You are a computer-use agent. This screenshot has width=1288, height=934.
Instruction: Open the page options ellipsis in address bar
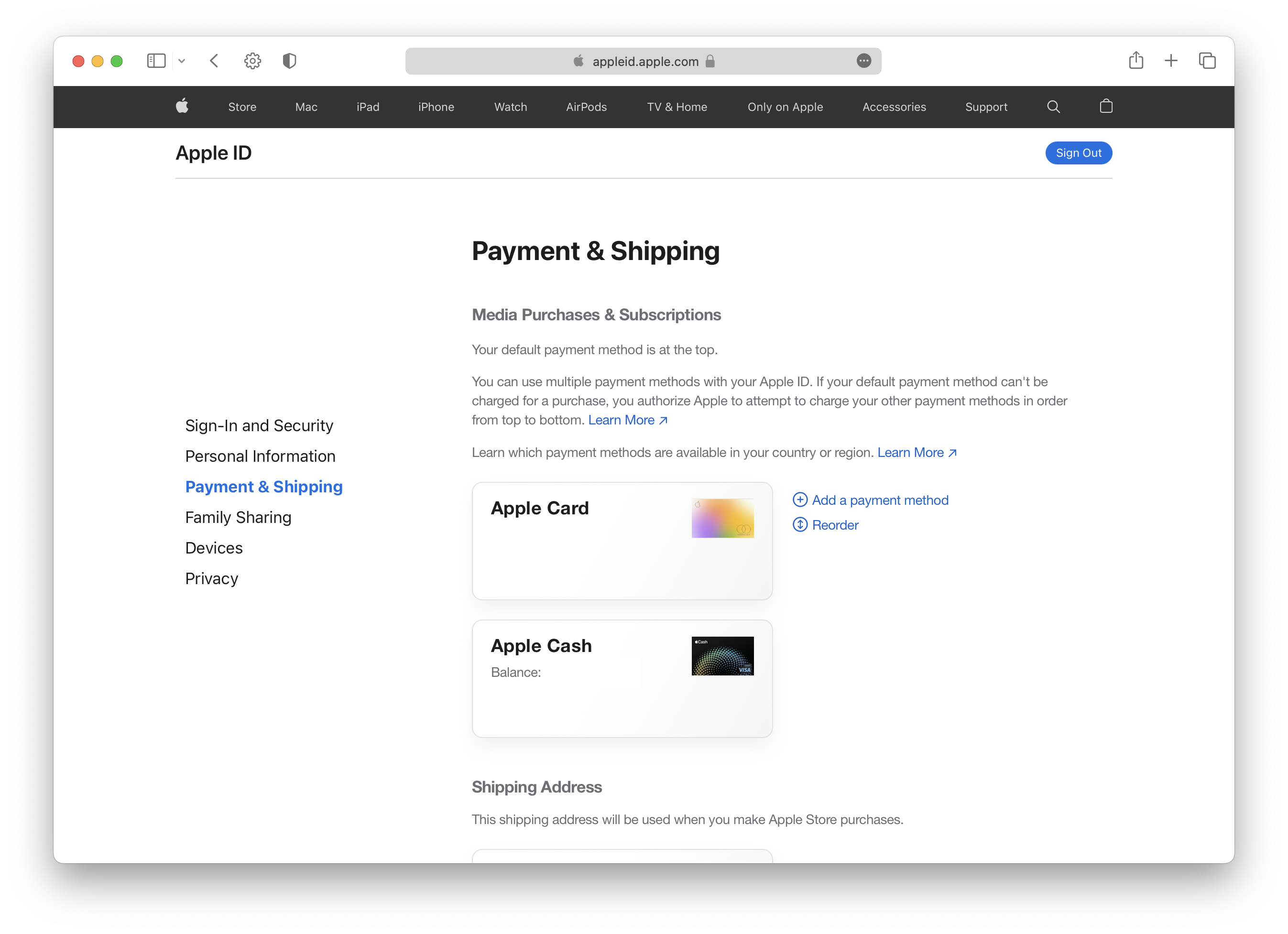pos(864,61)
